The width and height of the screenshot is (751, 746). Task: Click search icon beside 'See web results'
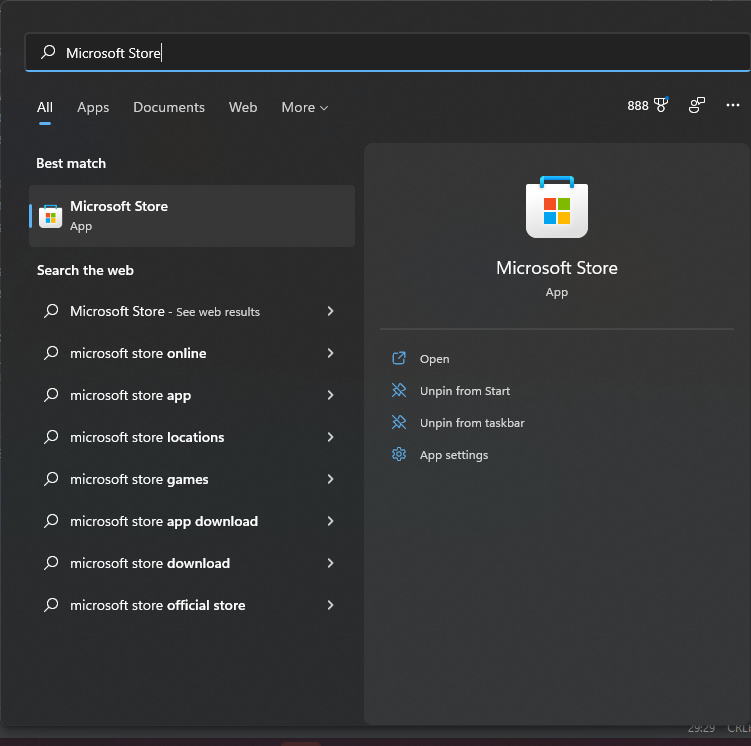(51, 311)
